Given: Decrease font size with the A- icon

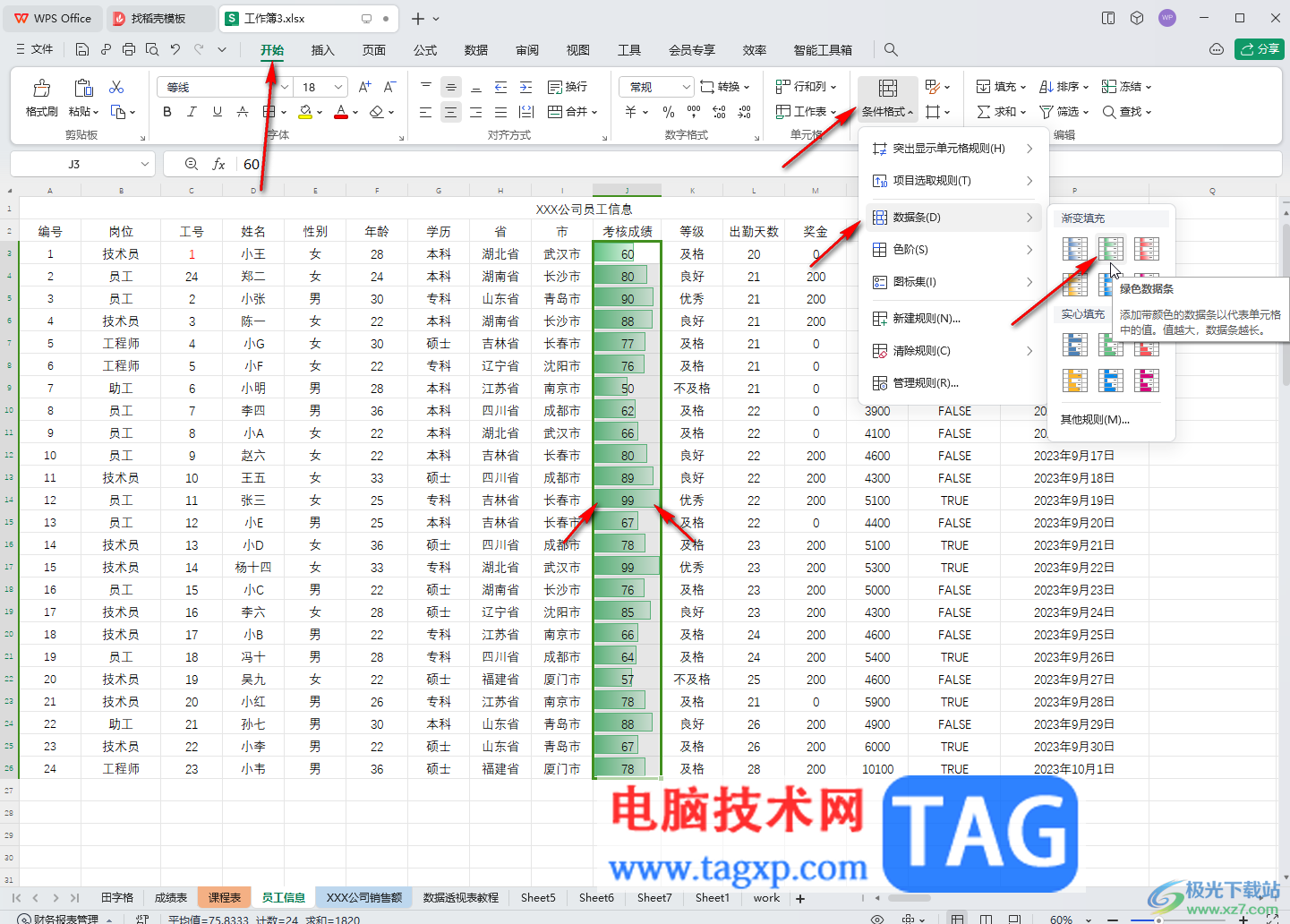Looking at the screenshot, I should pyautogui.click(x=389, y=87).
